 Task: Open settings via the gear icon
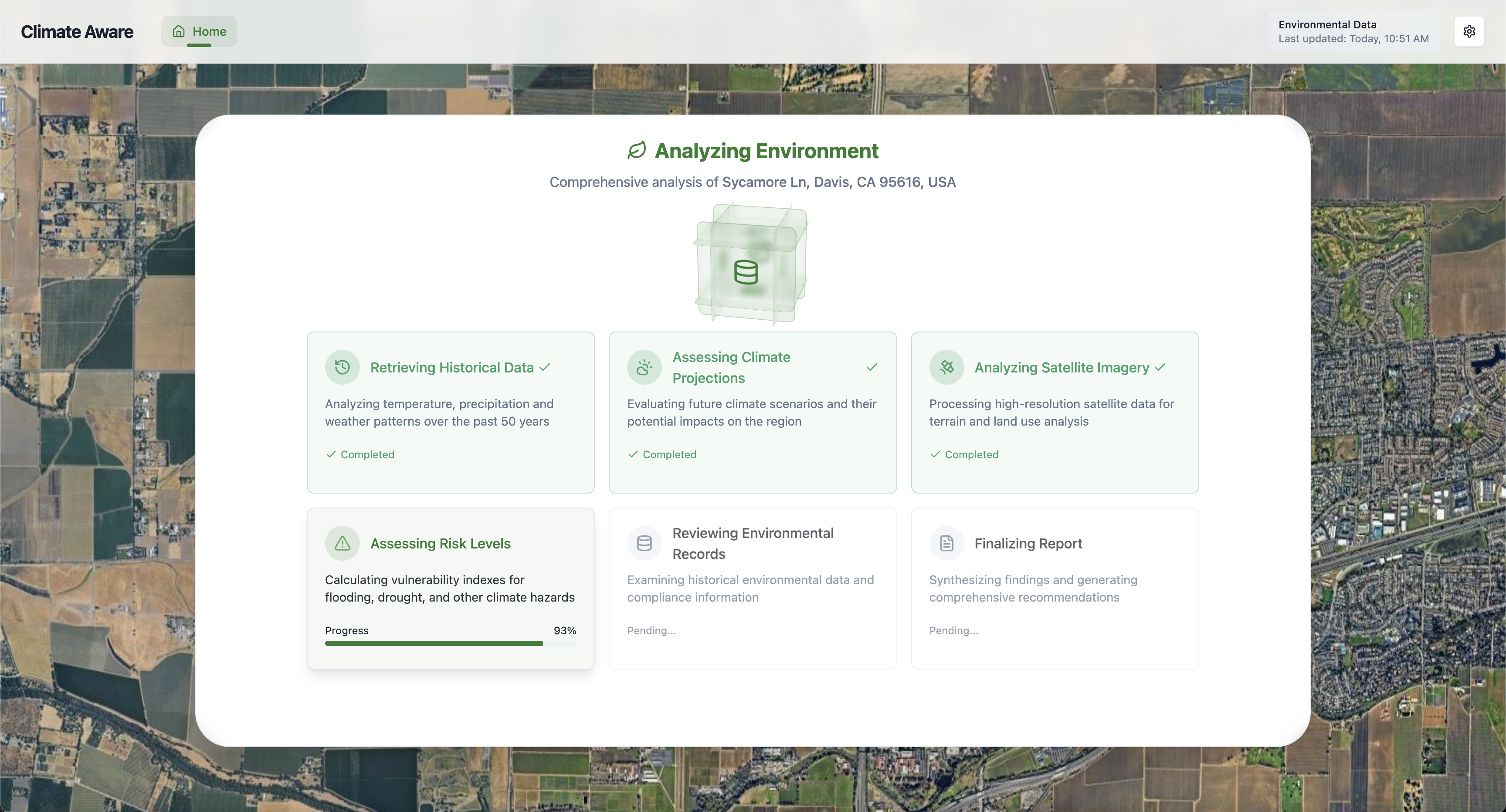1469,31
